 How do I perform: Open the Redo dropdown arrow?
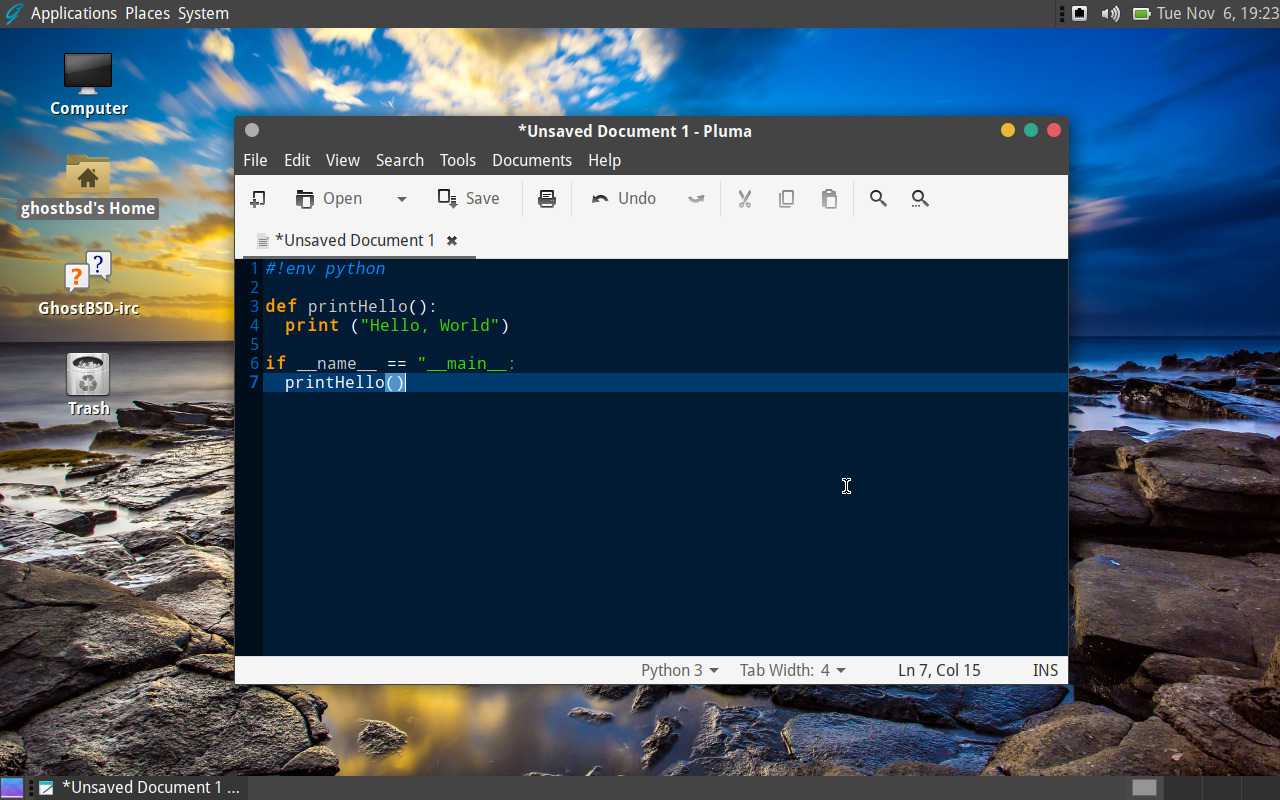pyautogui.click(x=696, y=198)
